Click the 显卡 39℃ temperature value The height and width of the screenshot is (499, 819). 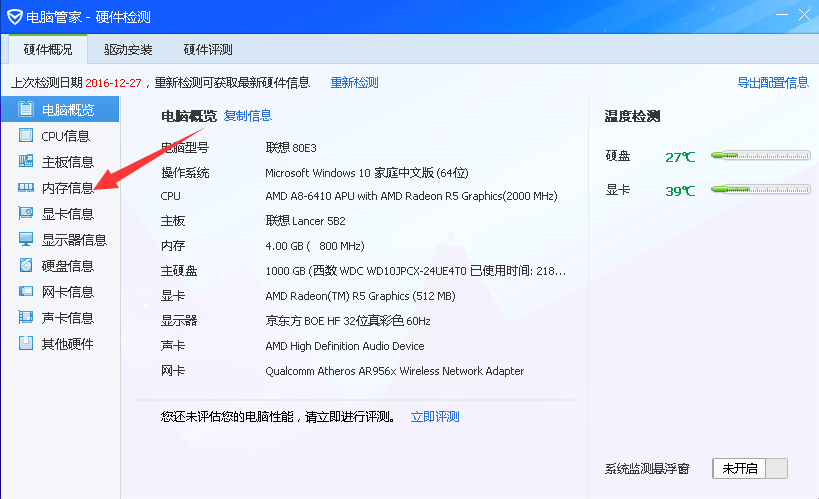(x=680, y=191)
